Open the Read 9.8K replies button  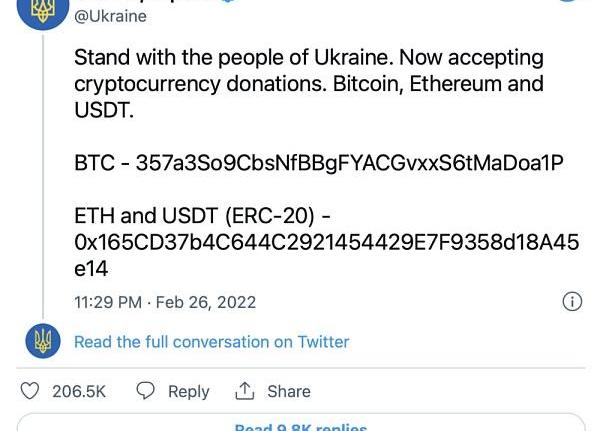(x=301, y=423)
